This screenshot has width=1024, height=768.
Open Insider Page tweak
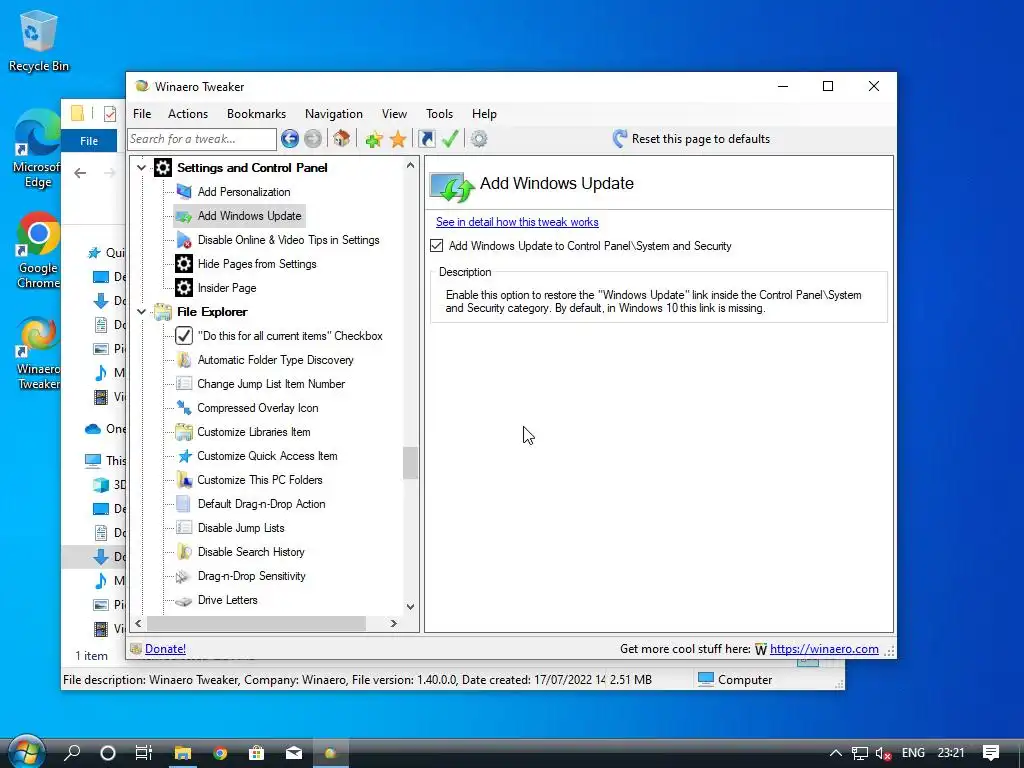click(227, 288)
